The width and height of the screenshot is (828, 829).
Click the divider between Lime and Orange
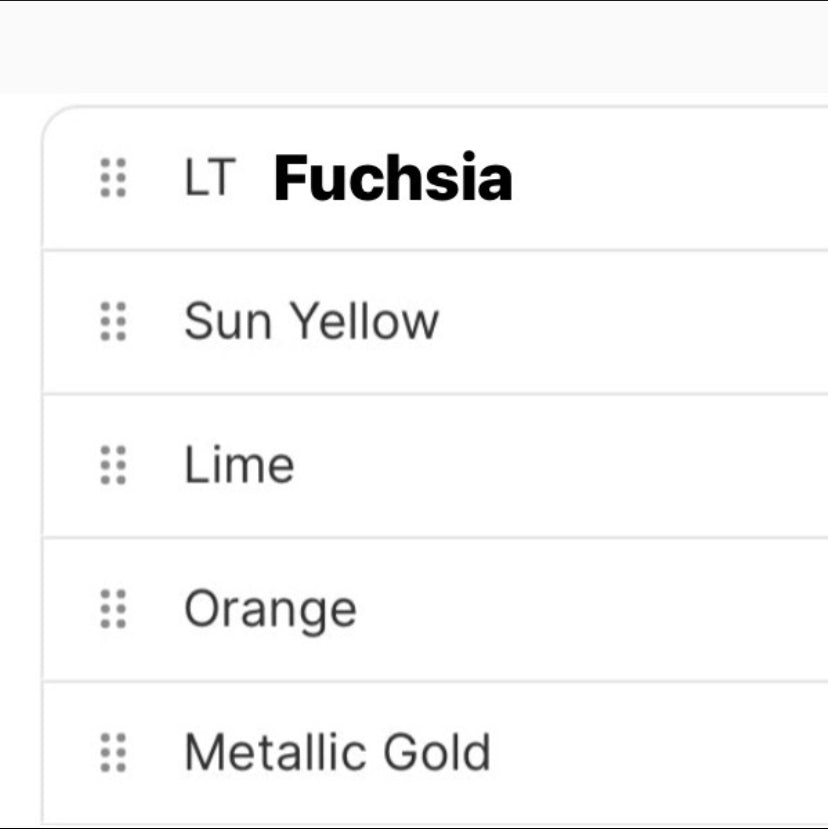430,537
